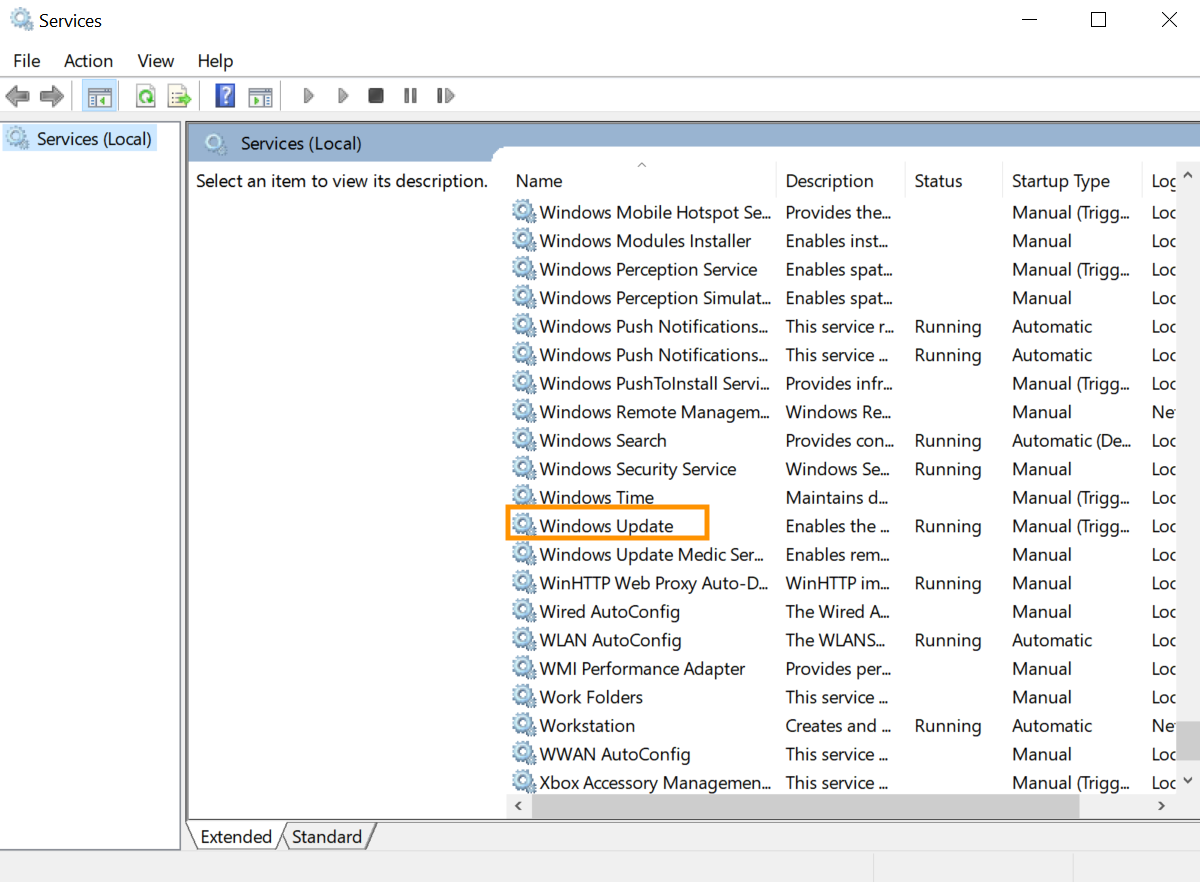Stop the selected service

point(375,95)
